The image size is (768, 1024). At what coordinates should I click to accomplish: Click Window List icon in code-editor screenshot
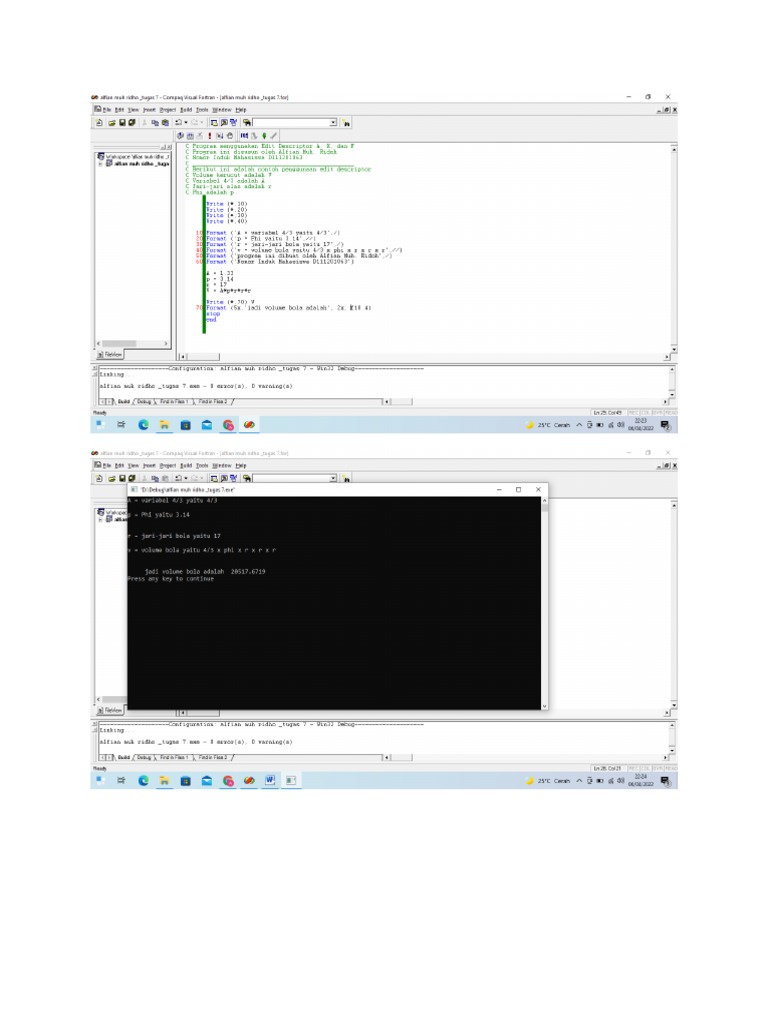coord(233,122)
